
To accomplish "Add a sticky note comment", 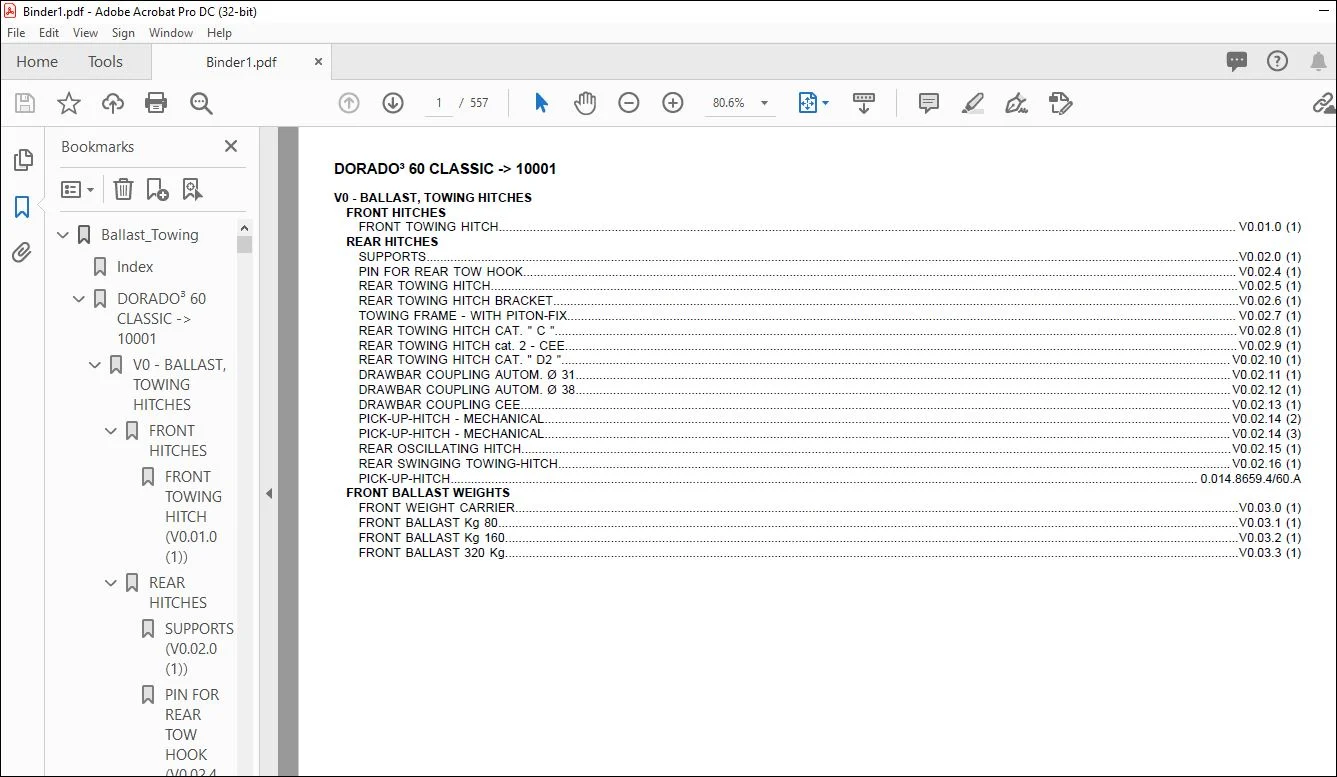I will (929, 103).
